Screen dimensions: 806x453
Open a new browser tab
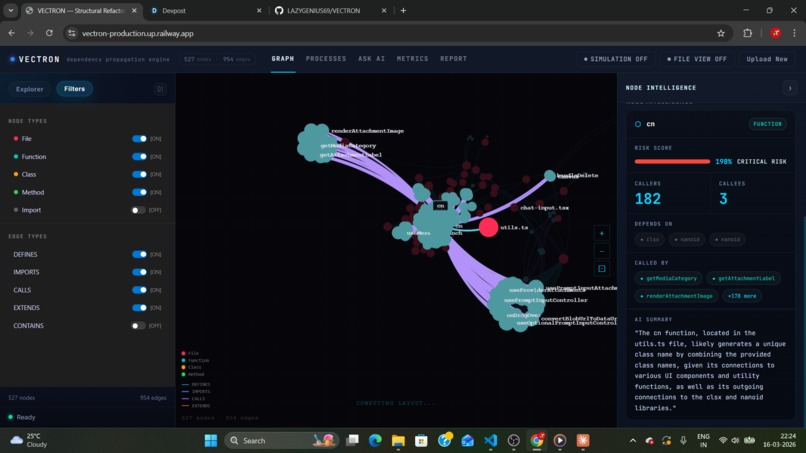click(403, 10)
